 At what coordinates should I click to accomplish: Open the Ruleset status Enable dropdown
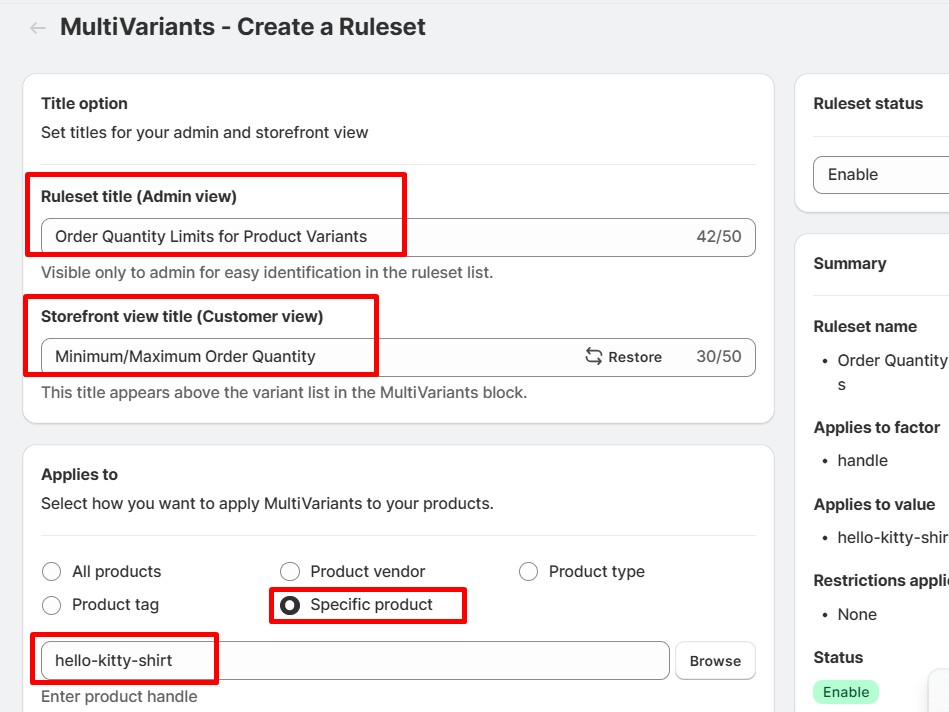881,175
